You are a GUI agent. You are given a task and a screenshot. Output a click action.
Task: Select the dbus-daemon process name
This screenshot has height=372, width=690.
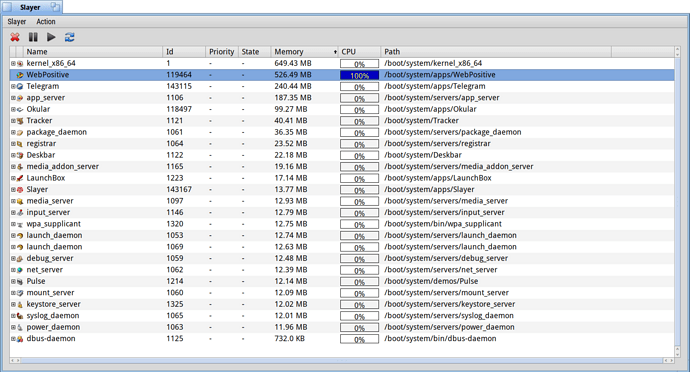[x=51, y=339]
